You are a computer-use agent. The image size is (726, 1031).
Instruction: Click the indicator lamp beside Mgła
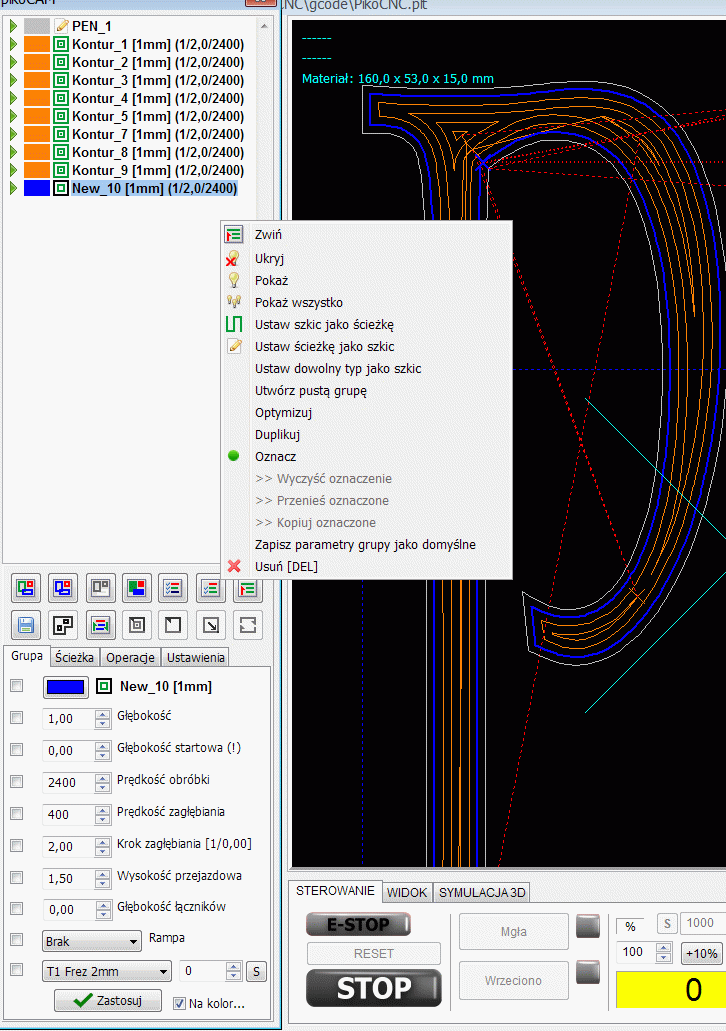588,926
